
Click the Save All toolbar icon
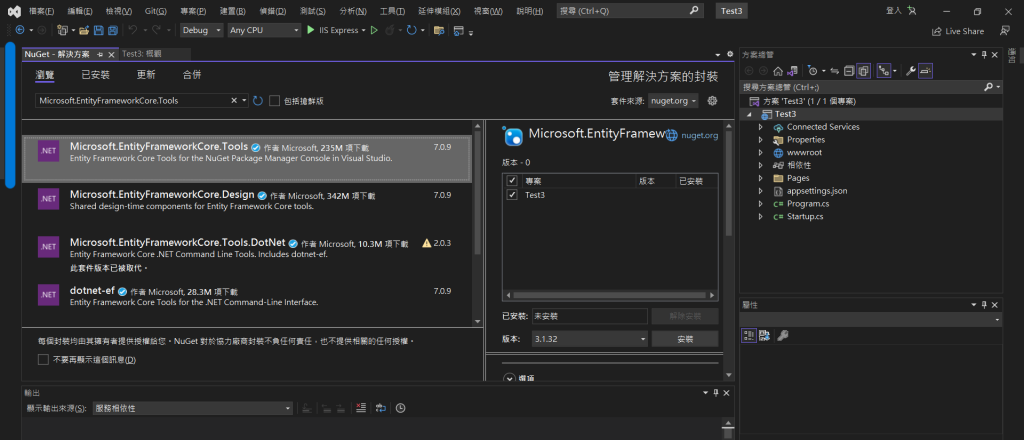tap(112, 30)
